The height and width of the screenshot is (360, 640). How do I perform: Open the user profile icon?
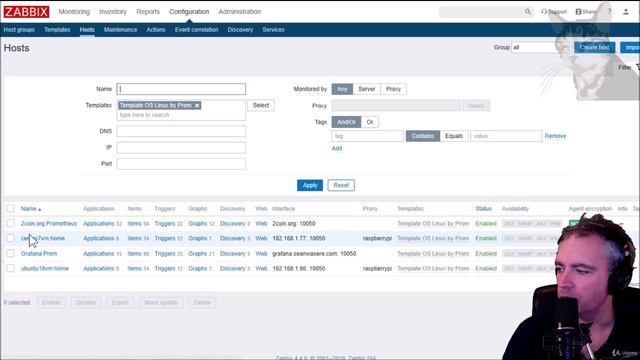(626, 12)
